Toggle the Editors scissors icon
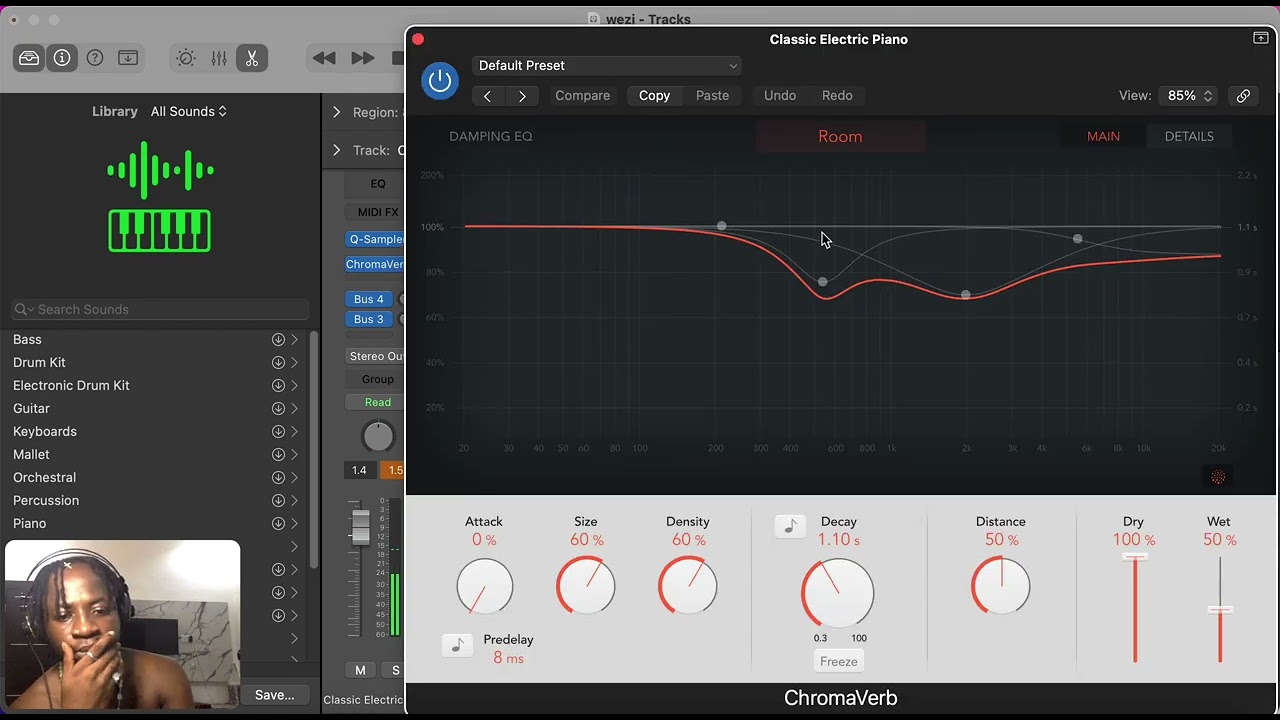The width and height of the screenshot is (1280, 720). point(252,58)
